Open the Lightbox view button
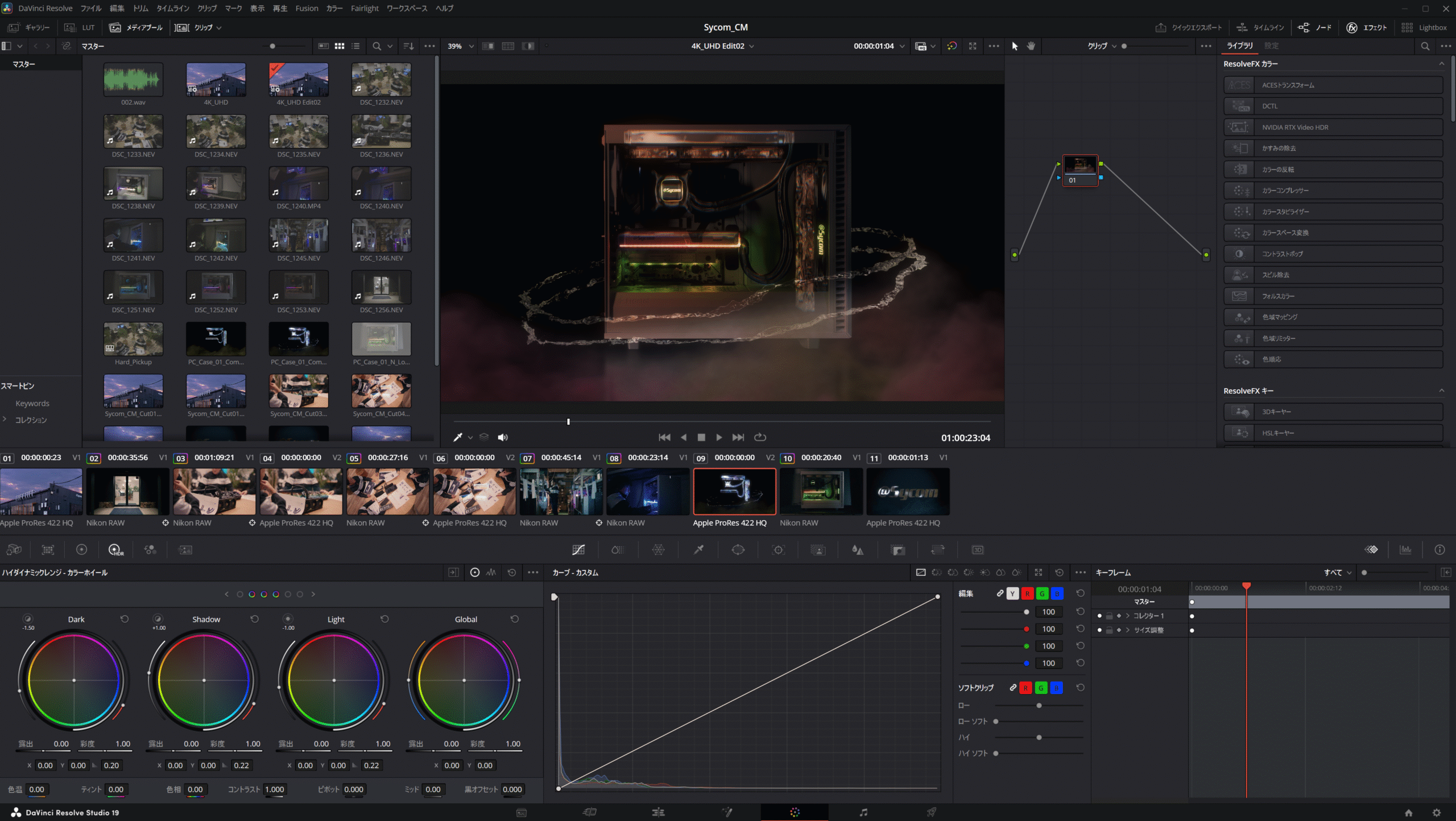 1425,27
